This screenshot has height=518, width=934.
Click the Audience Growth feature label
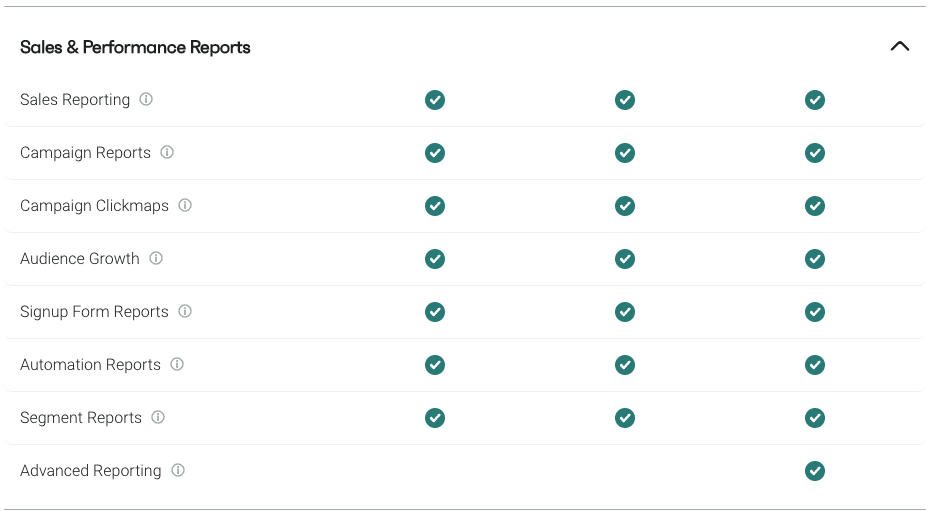pos(80,259)
